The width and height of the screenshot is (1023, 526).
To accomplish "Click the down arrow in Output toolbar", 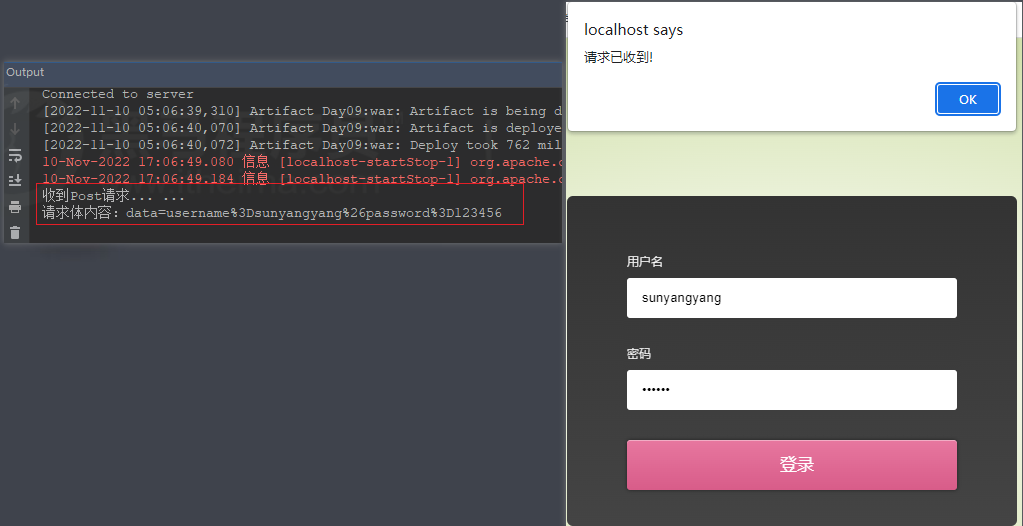I will 15,130.
